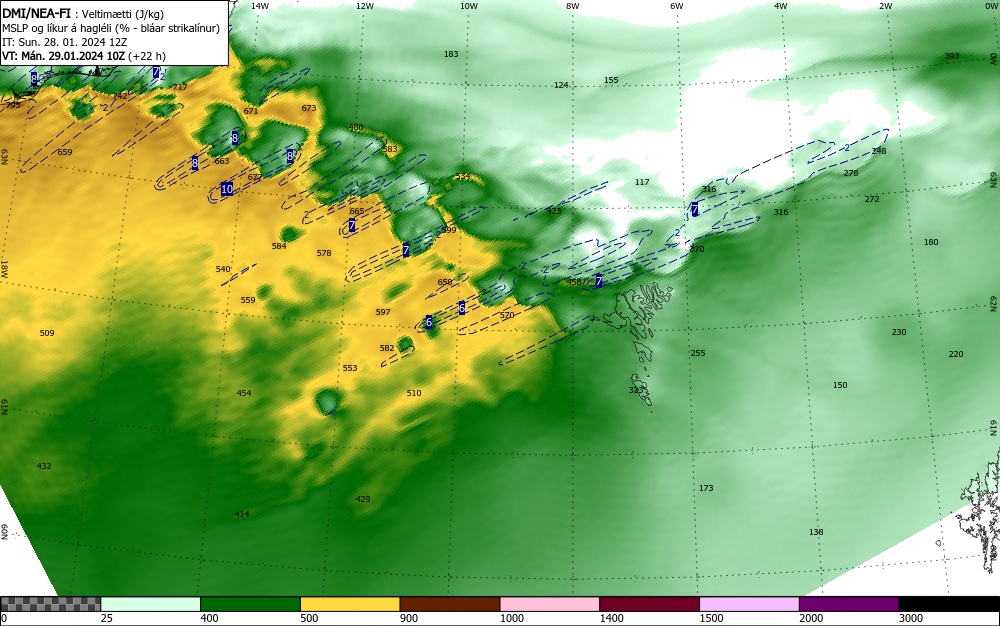Click the CAPE value '180'
Viewport: 1000px width, 626px height.
pos(931,242)
